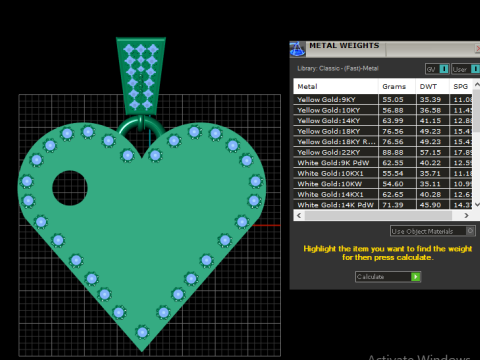
Task: Click the horizontal scroll left arrow
Action: [299, 215]
